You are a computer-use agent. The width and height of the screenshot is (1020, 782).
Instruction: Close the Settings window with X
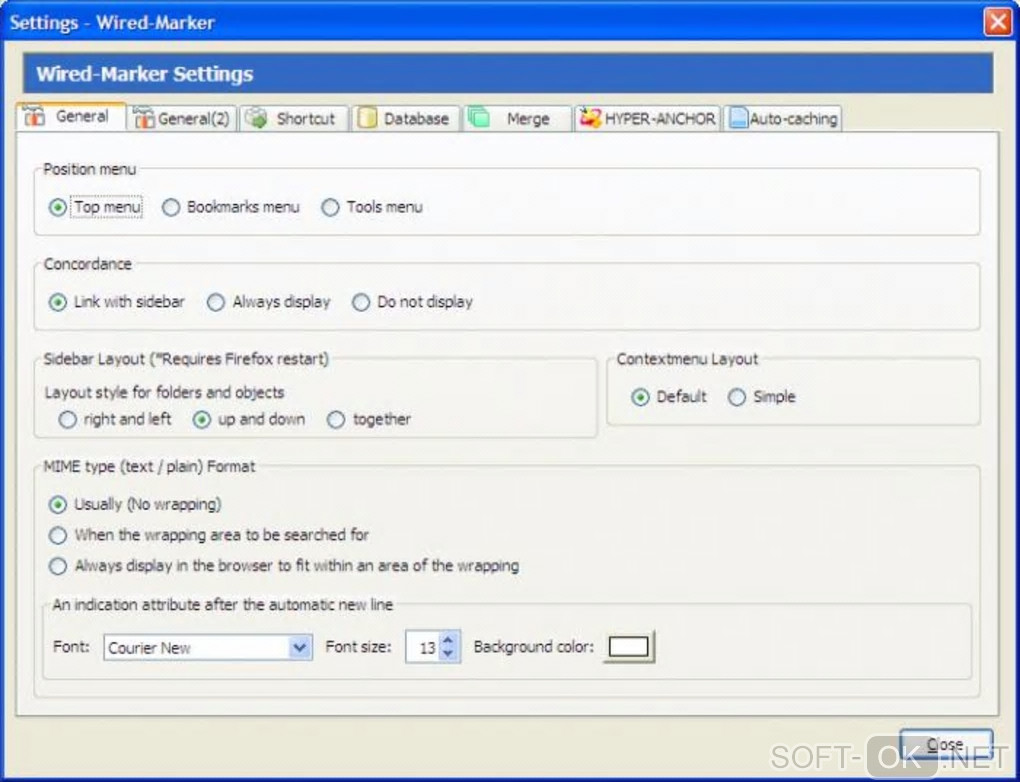[997, 21]
